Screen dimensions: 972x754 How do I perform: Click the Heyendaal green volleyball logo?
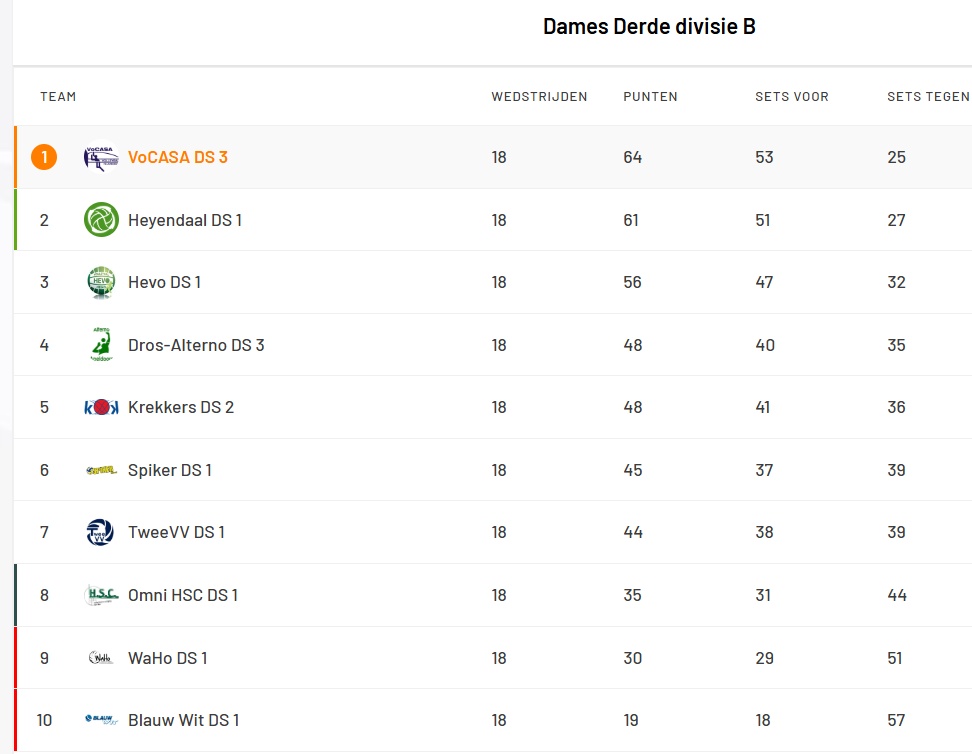point(101,220)
